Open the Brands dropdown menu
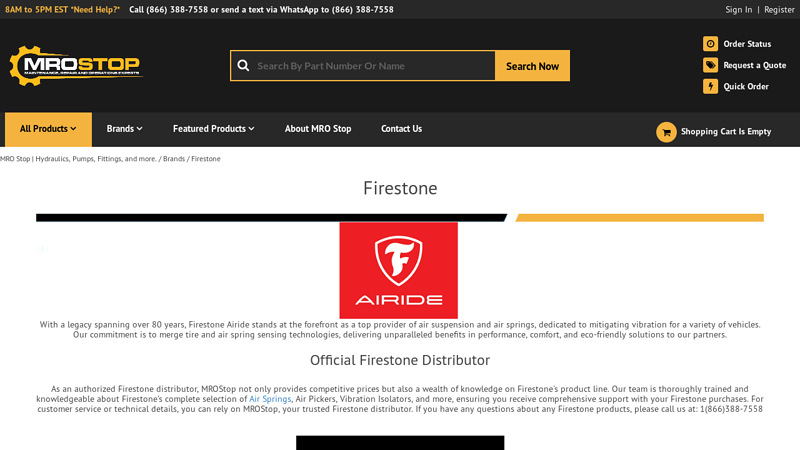800x450 pixels. 124,129
